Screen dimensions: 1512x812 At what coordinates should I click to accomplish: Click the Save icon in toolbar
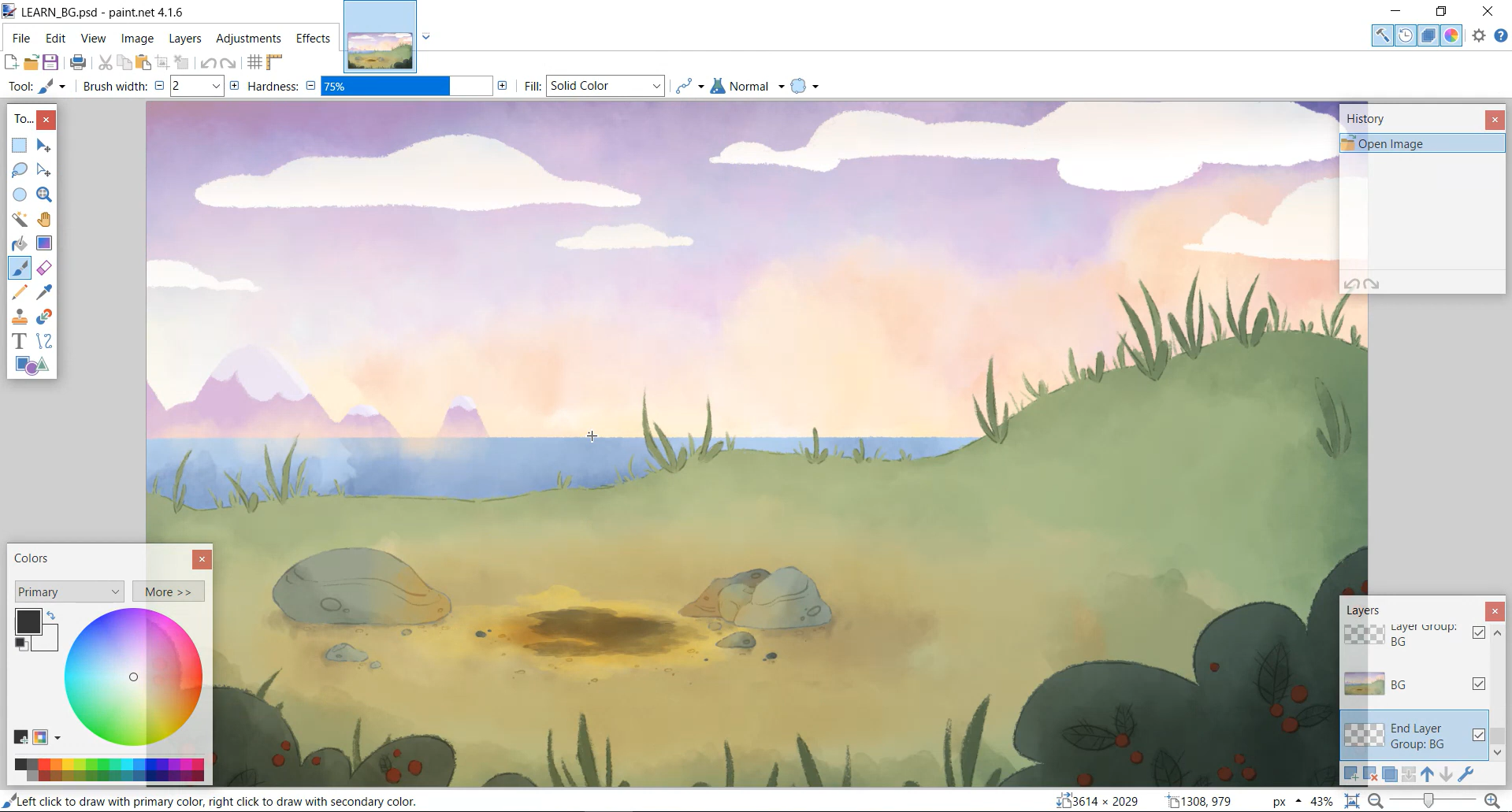pyautogui.click(x=50, y=62)
